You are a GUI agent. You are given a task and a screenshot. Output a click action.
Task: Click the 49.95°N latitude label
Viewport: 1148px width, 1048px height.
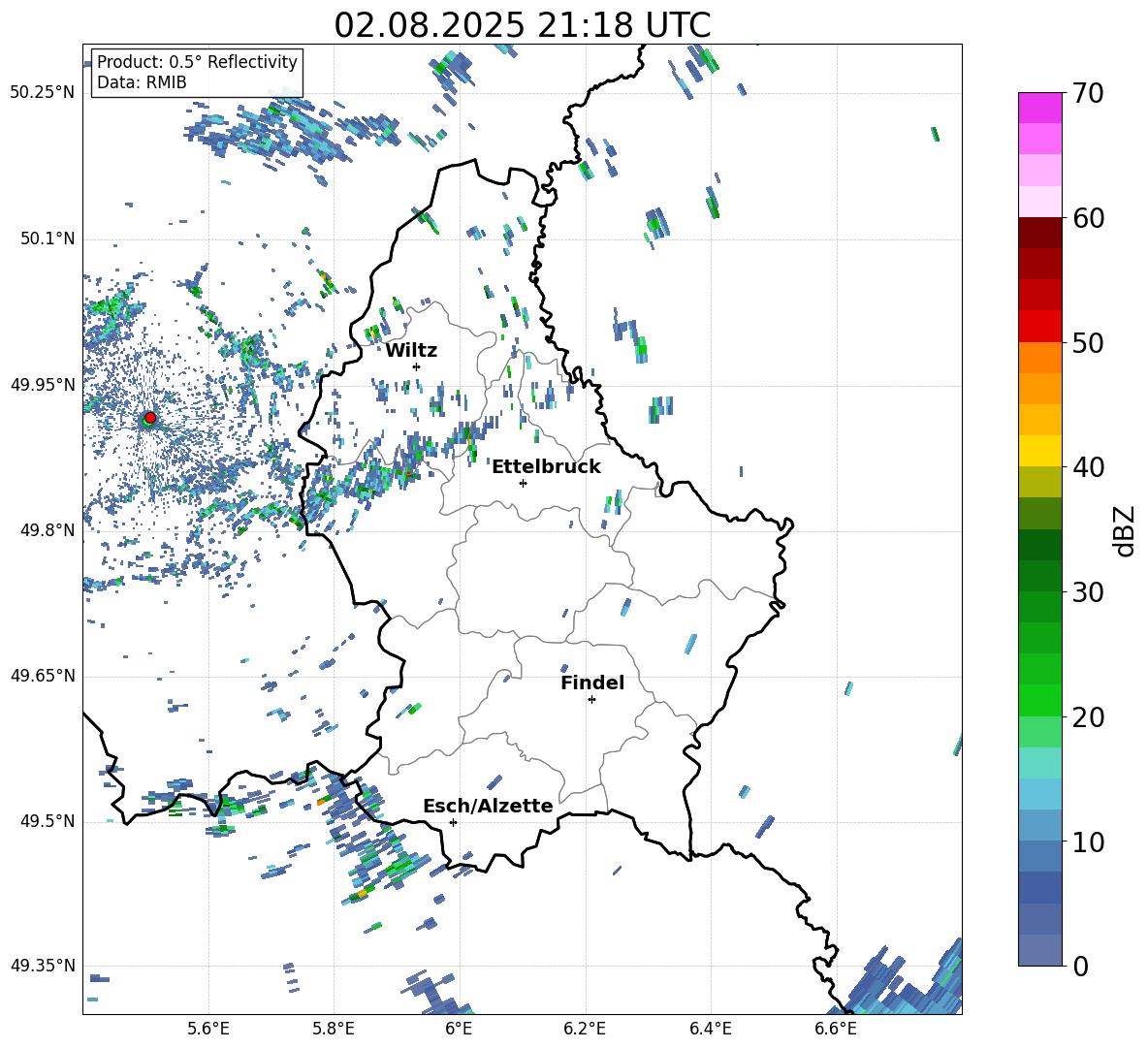pos(43,384)
